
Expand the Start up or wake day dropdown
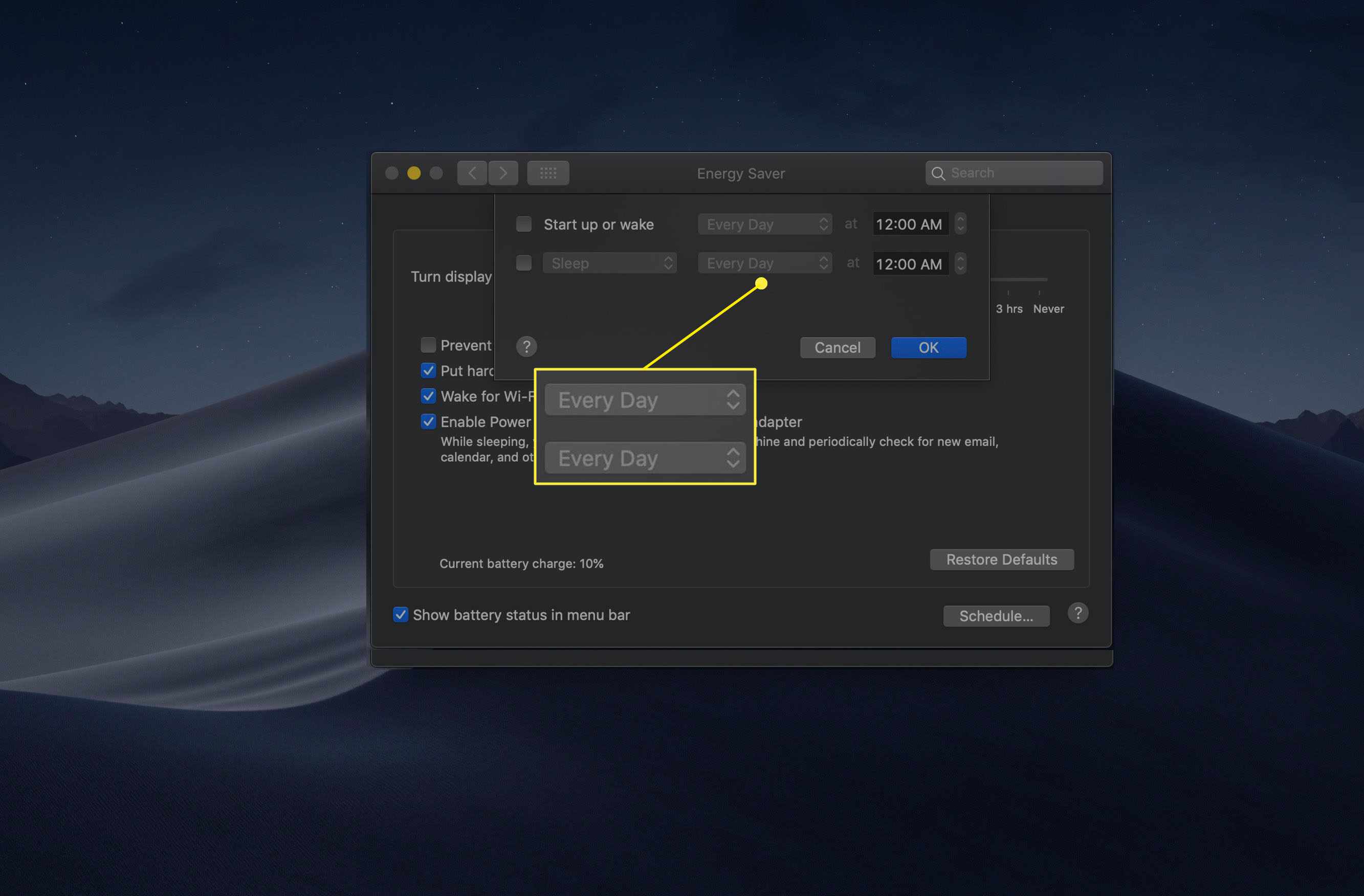(x=762, y=223)
